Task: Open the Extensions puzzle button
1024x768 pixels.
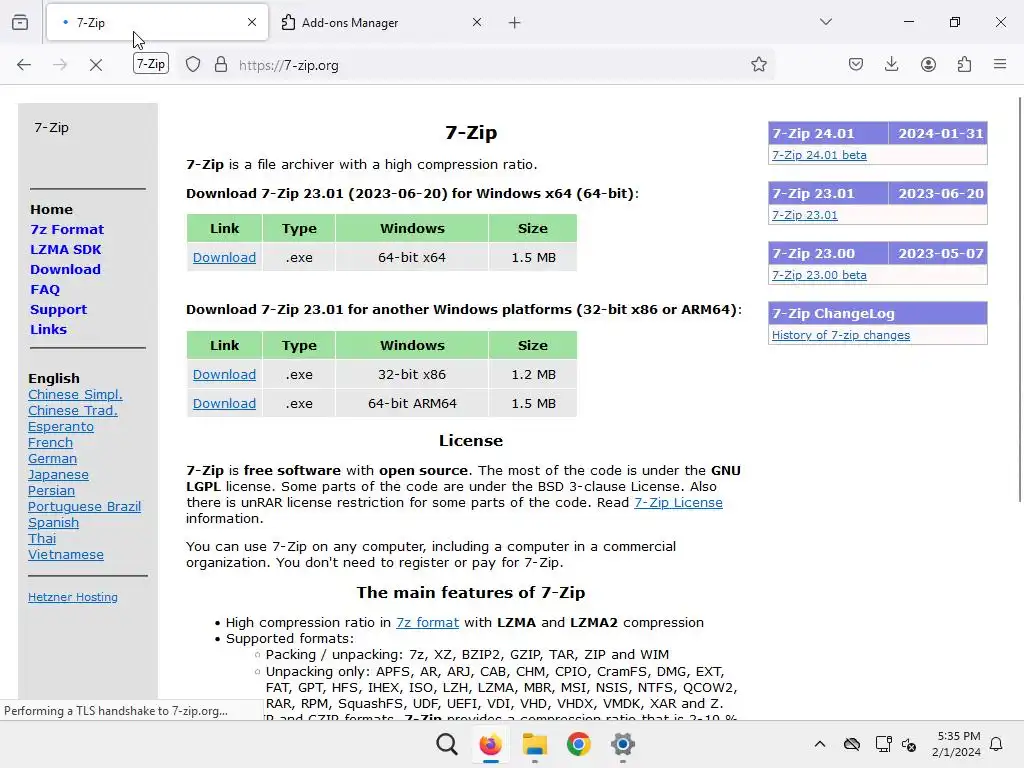Action: 964,65
